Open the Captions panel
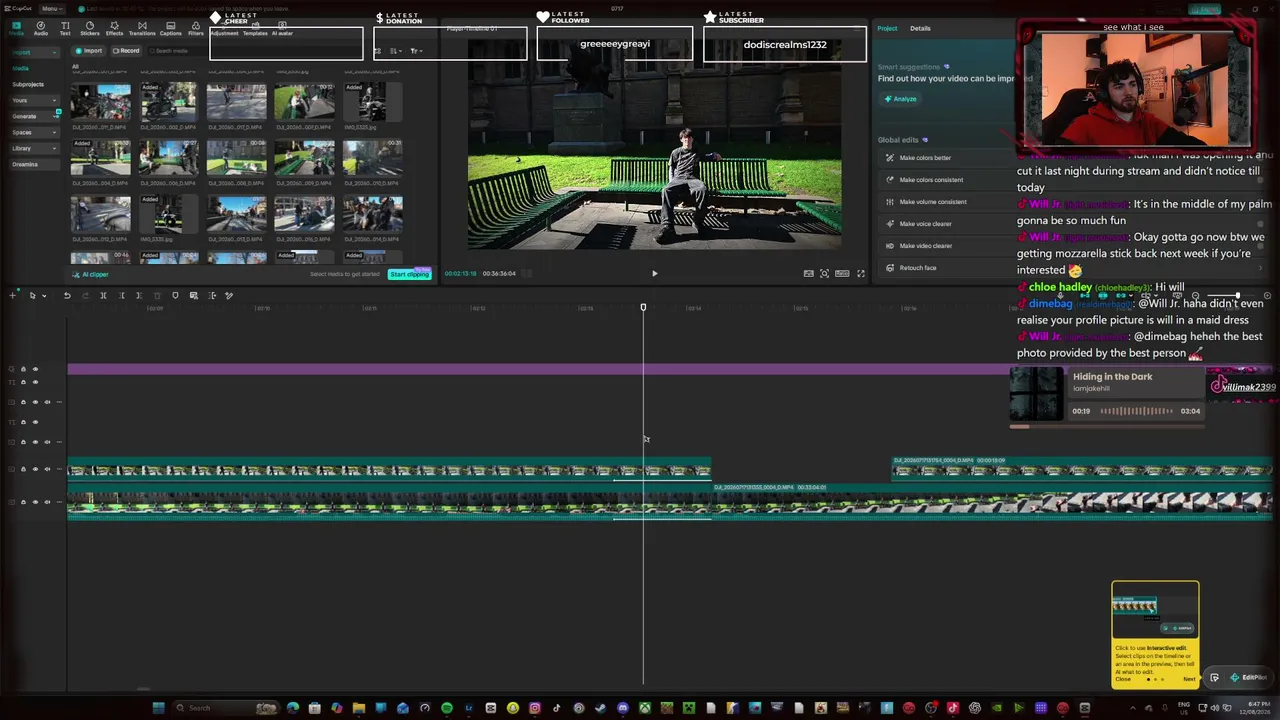The height and width of the screenshot is (720, 1280). tap(171, 28)
